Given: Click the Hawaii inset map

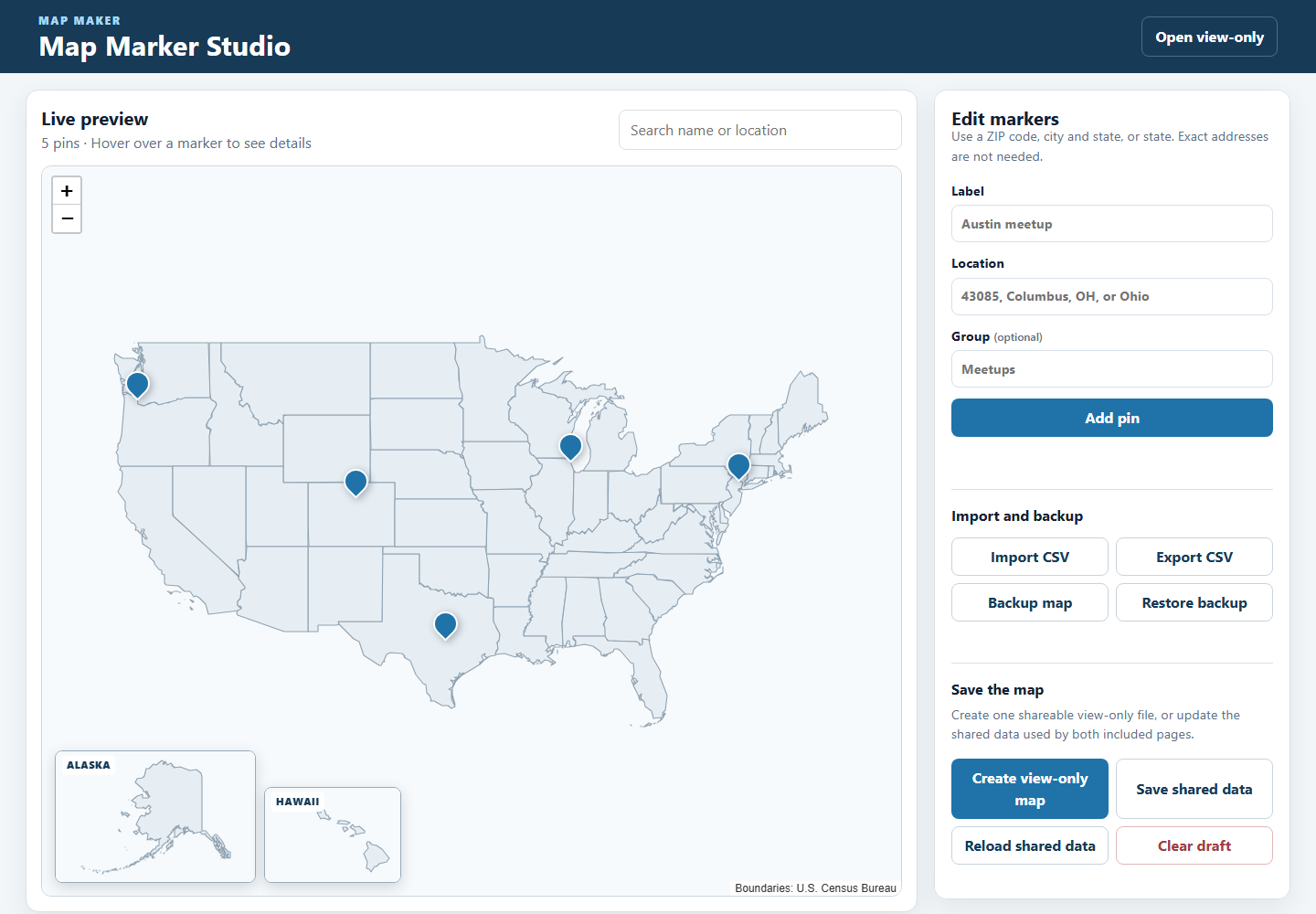Looking at the screenshot, I should [333, 834].
